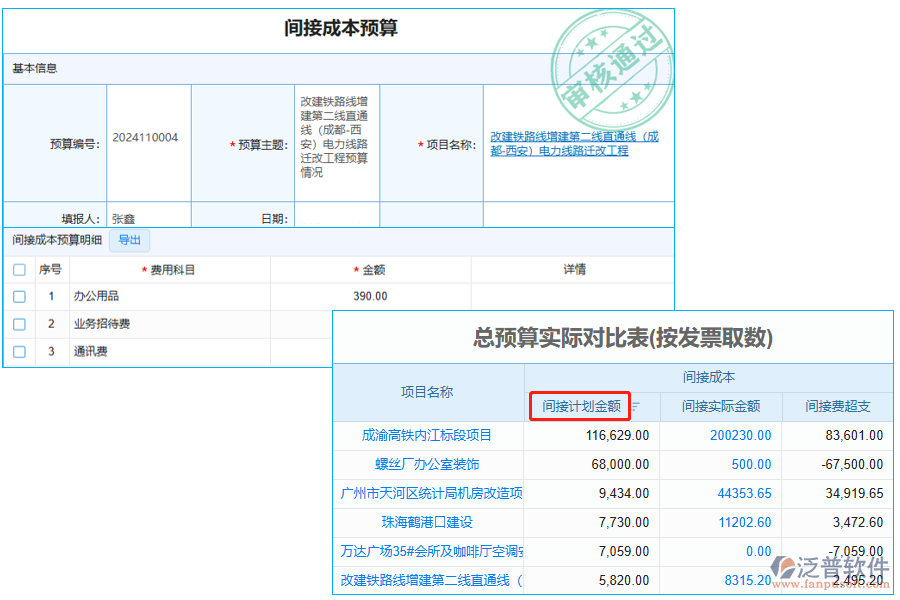This screenshot has width=900, height=600.
Task: Click the 200230.00 actual amount link
Action: 738,435
